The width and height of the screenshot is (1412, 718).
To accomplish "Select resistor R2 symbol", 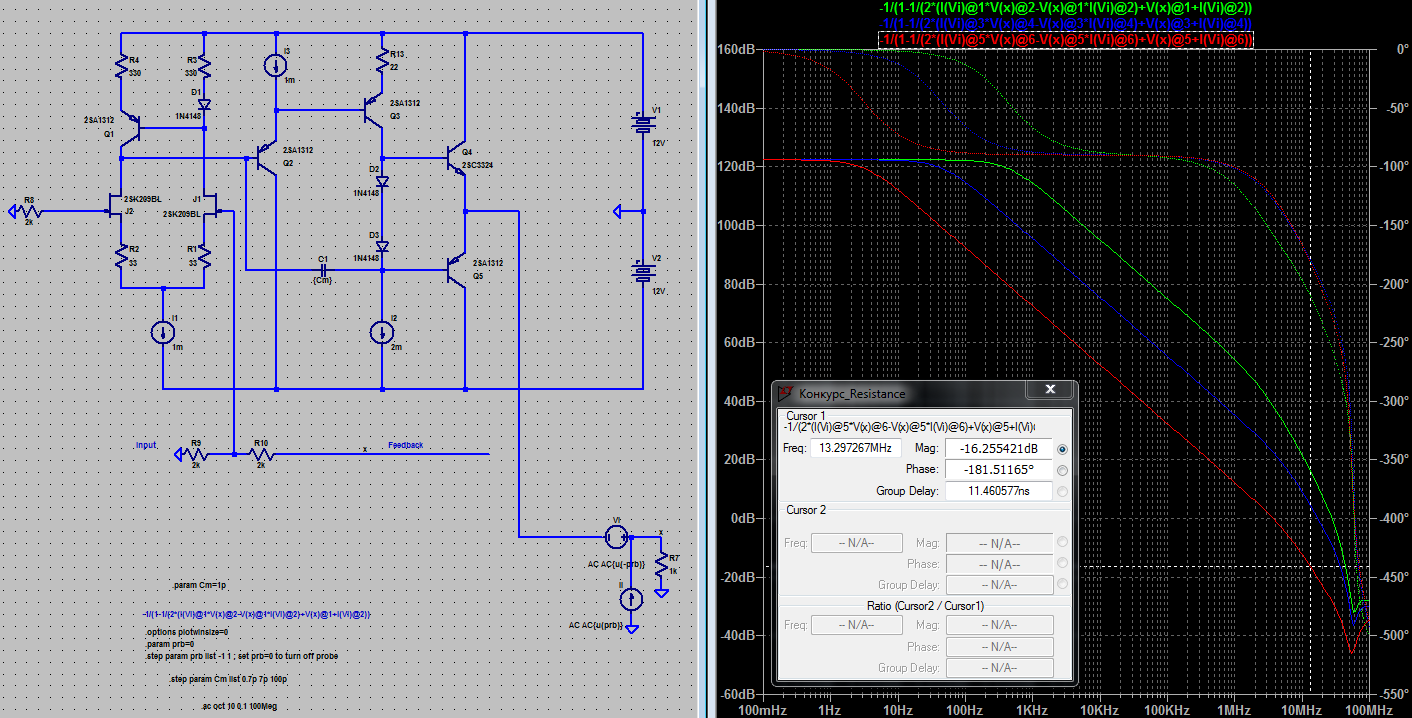I will pyautogui.click(x=121, y=255).
